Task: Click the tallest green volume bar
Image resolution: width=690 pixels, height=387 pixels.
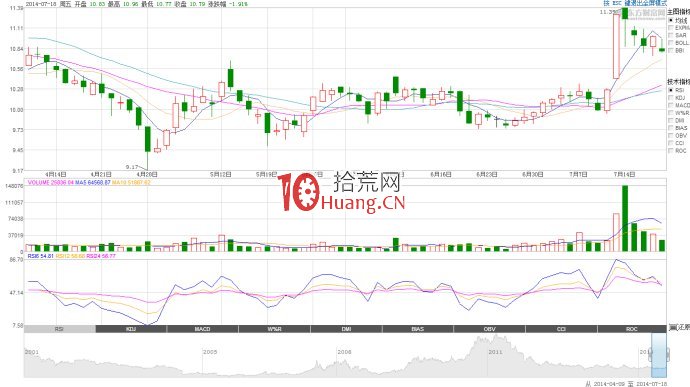Action: (x=624, y=218)
